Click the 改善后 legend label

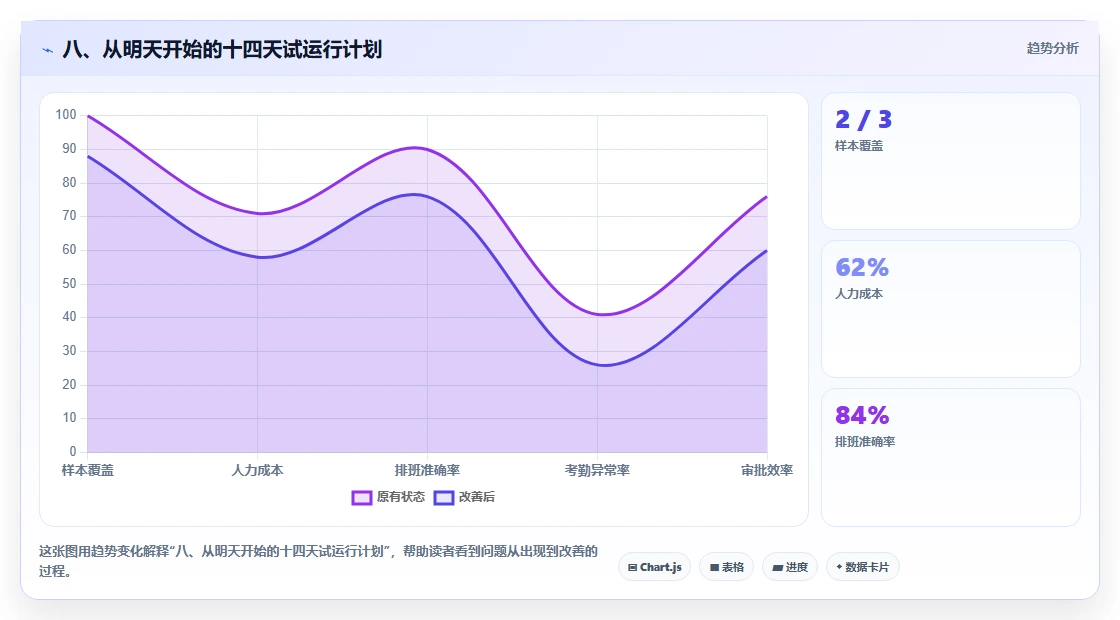point(476,497)
